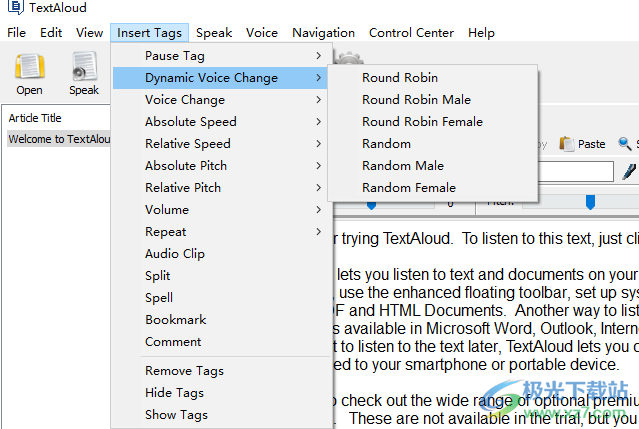The image size is (639, 429).
Task: Expand the Volume submenu
Action: [220, 210]
